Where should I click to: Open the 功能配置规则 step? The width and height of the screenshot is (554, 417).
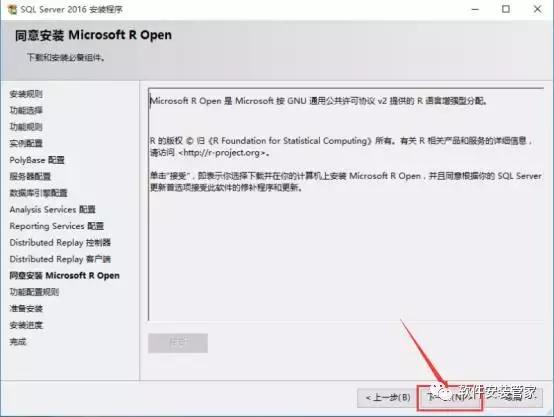pos(34,292)
